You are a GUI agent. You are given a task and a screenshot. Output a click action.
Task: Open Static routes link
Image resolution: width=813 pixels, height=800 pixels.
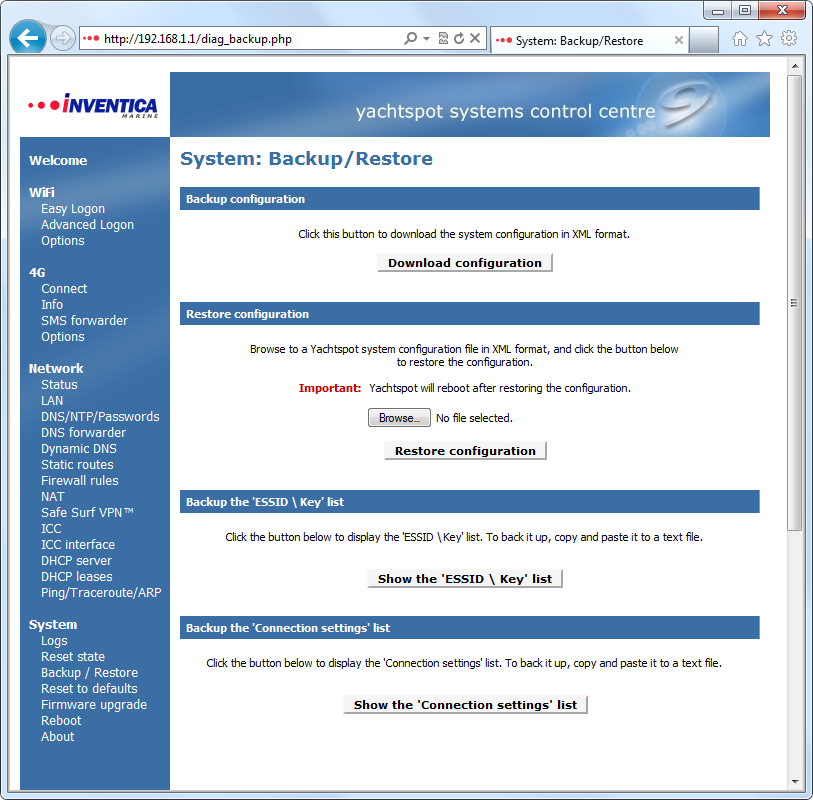pyautogui.click(x=77, y=465)
